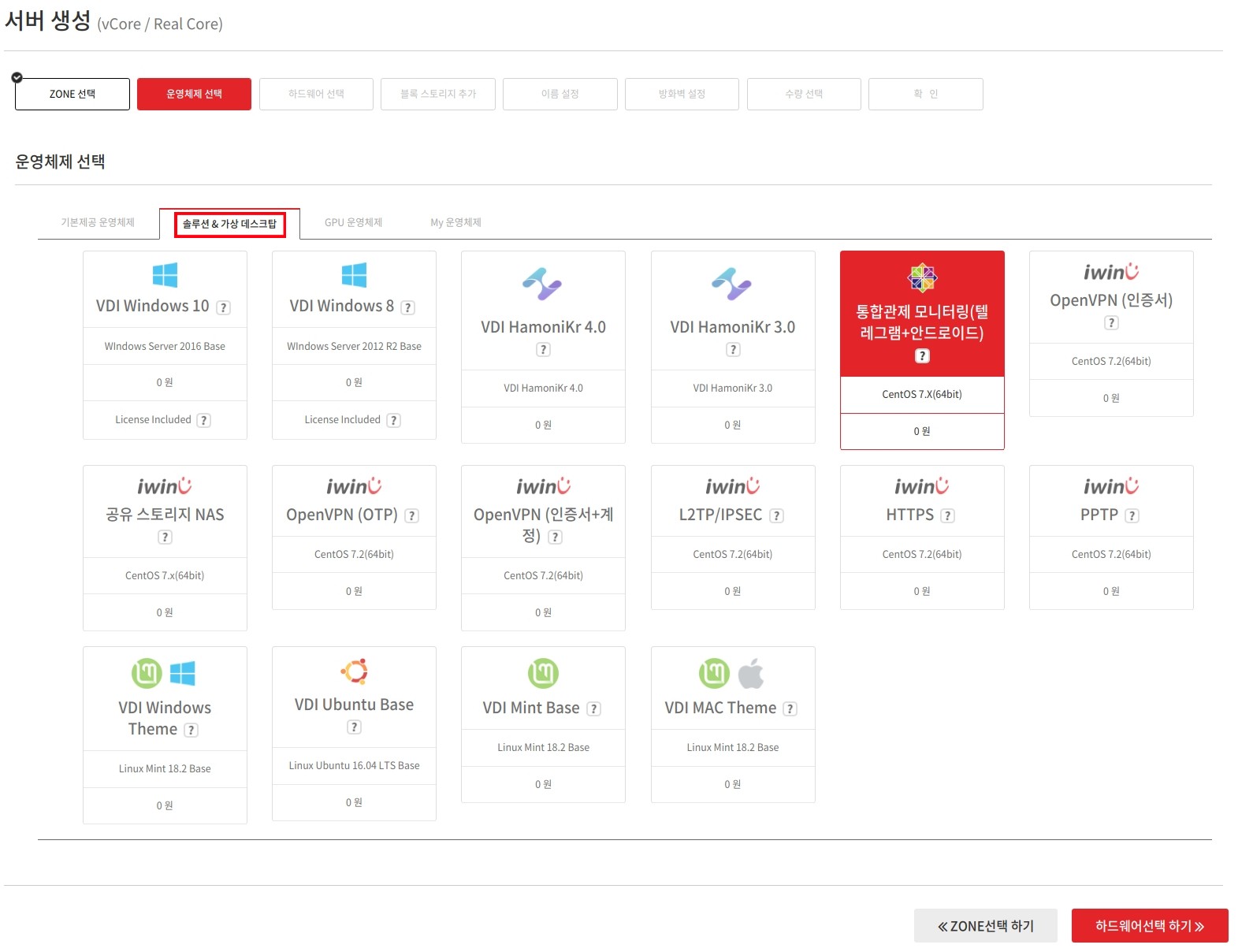Go to 확 인 step
Viewport: 1253px width, 952px height.
(926, 94)
